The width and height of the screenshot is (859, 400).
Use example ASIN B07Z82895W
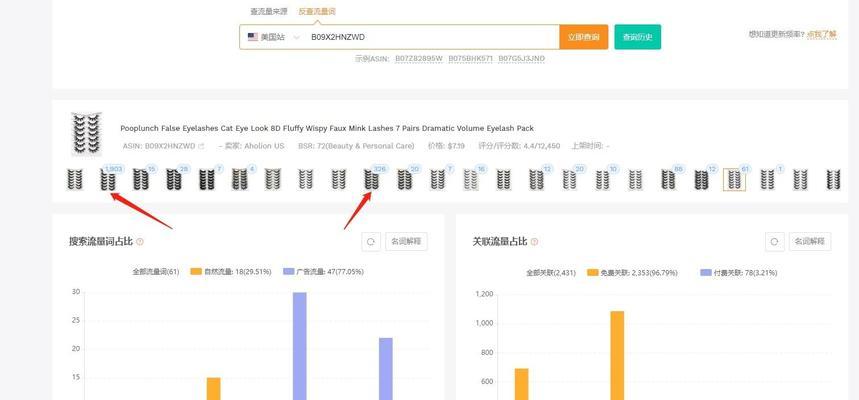point(419,58)
